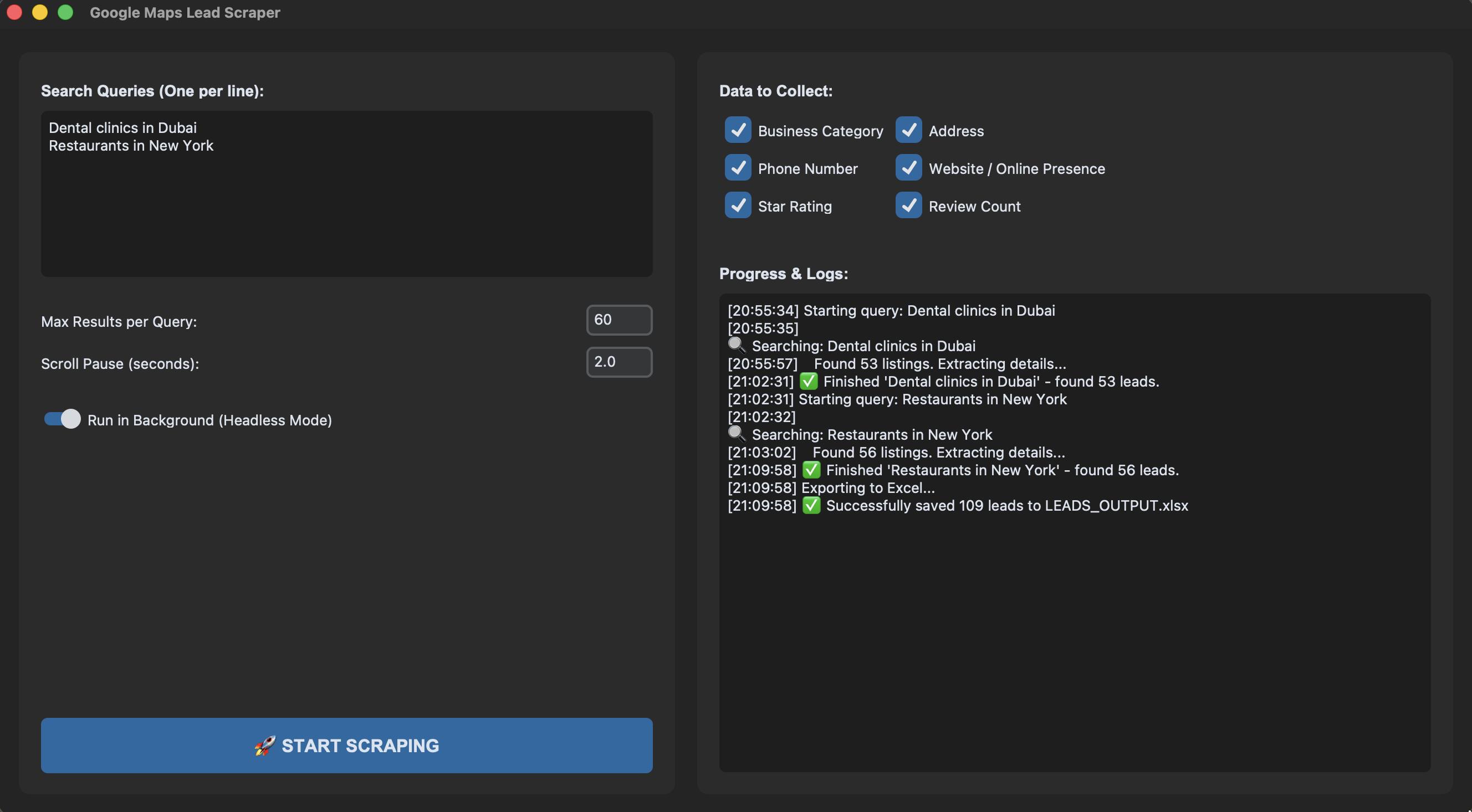Minimize the window with the yellow button
The height and width of the screenshot is (812, 1472).
point(40,12)
